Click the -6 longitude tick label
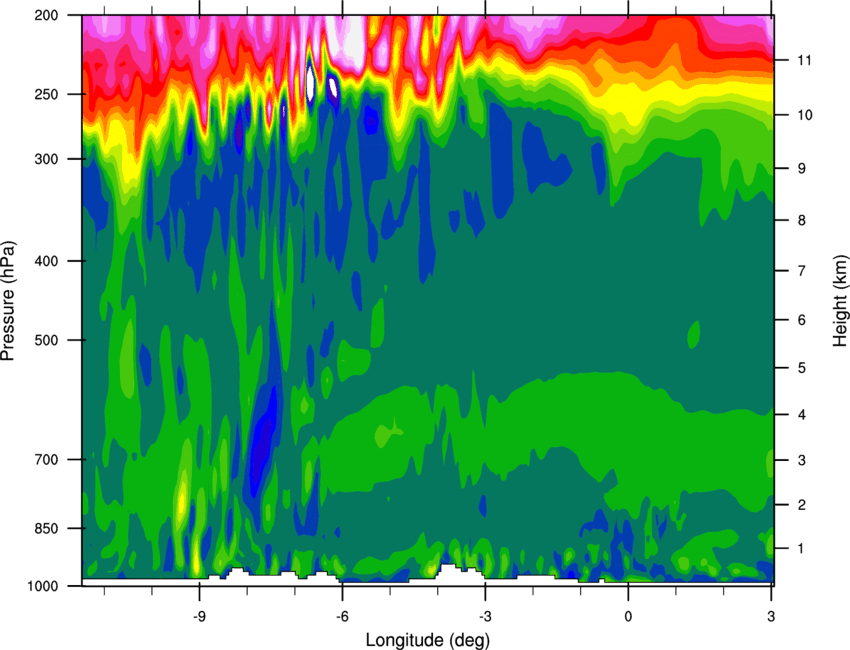 tap(342, 616)
